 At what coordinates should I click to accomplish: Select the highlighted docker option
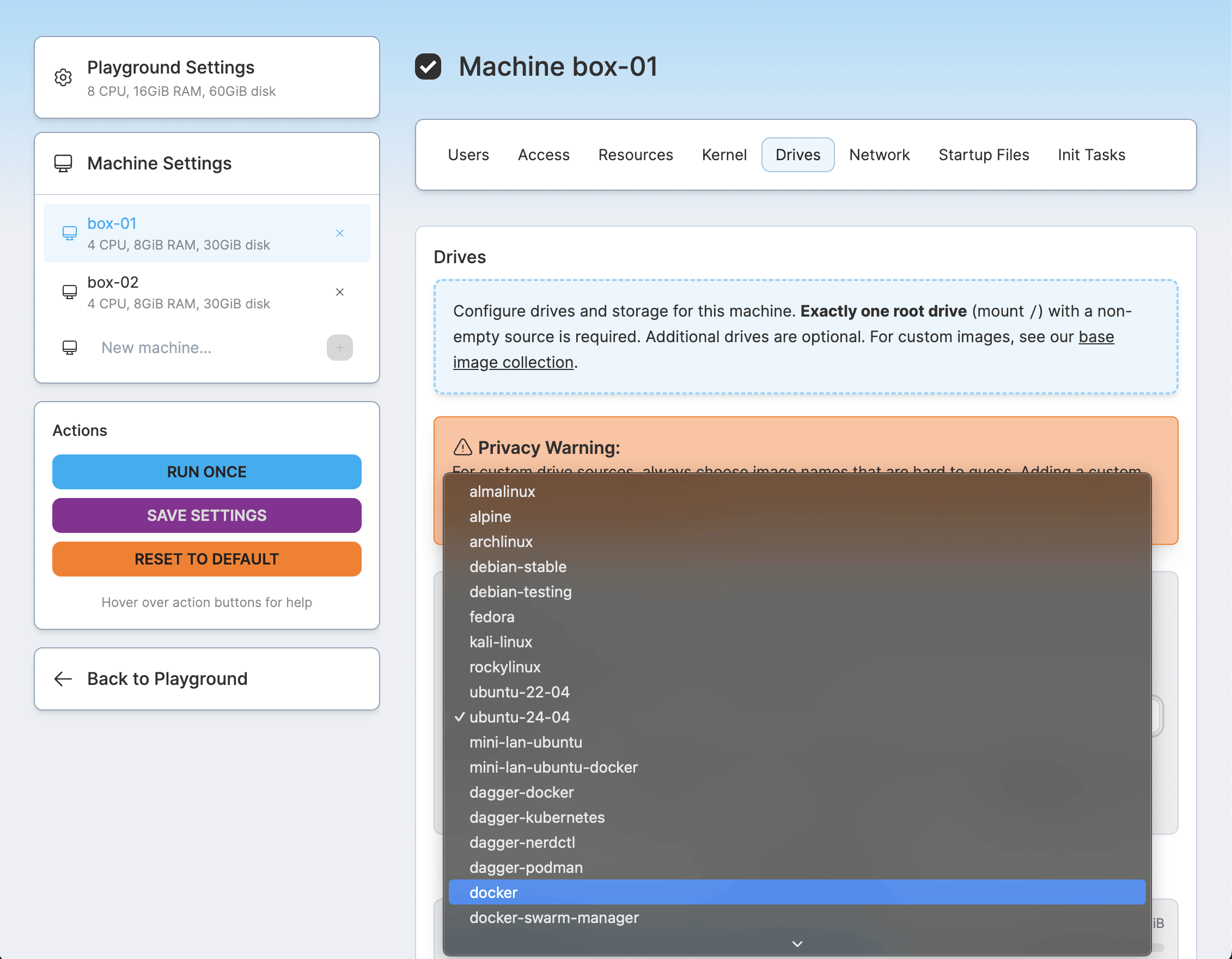796,893
